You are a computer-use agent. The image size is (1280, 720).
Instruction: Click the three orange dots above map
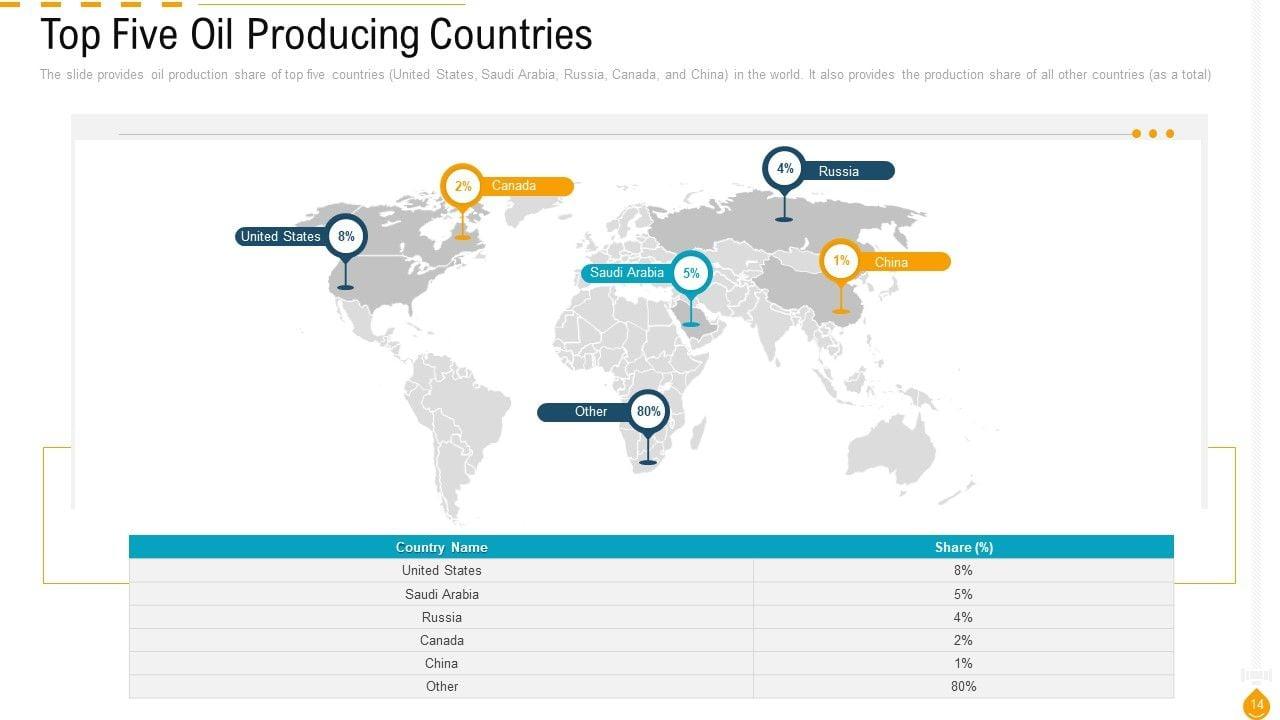[x=1152, y=134]
